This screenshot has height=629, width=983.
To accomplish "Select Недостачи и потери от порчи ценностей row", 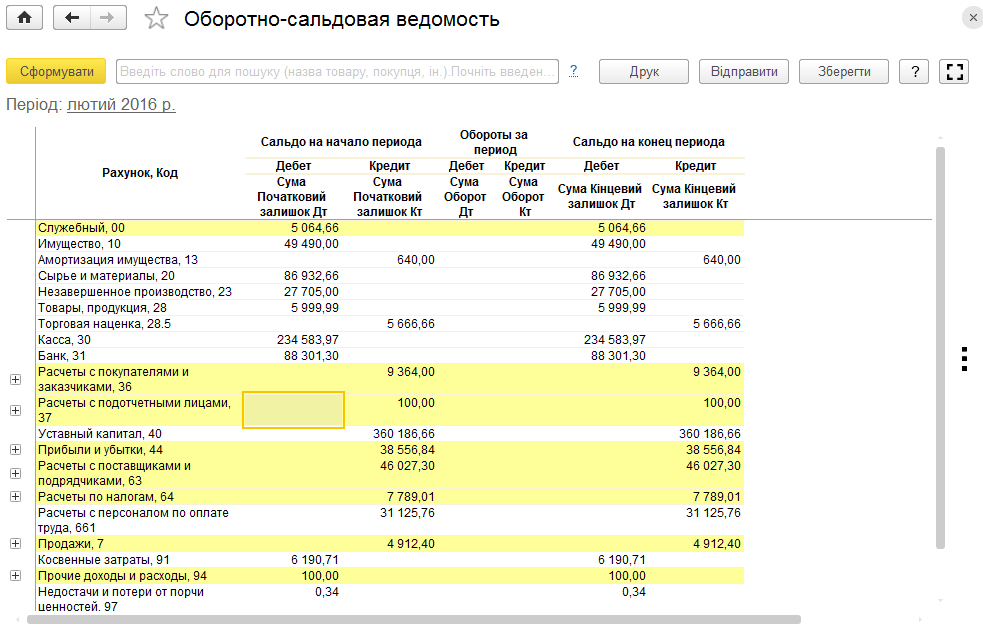I will tap(390, 599).
